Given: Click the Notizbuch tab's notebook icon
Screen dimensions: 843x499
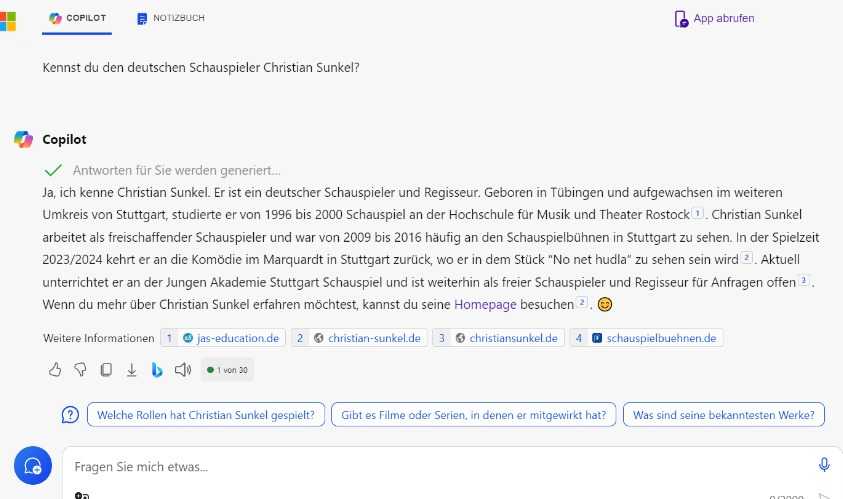Looking at the screenshot, I should point(142,19).
